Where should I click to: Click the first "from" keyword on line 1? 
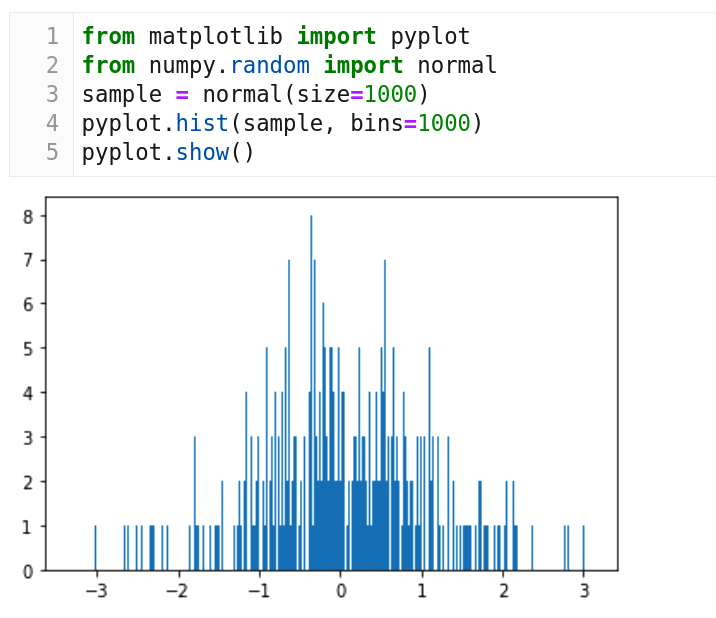point(108,37)
